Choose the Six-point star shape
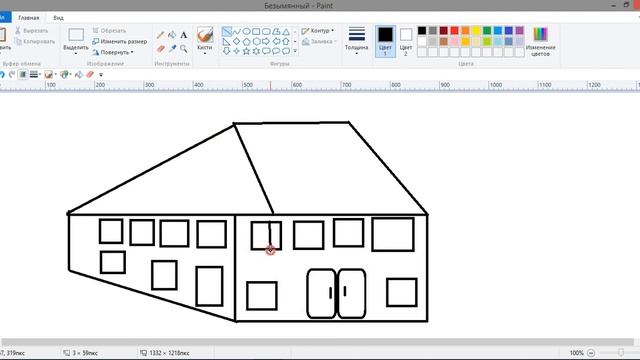The image size is (640, 360). point(256,51)
